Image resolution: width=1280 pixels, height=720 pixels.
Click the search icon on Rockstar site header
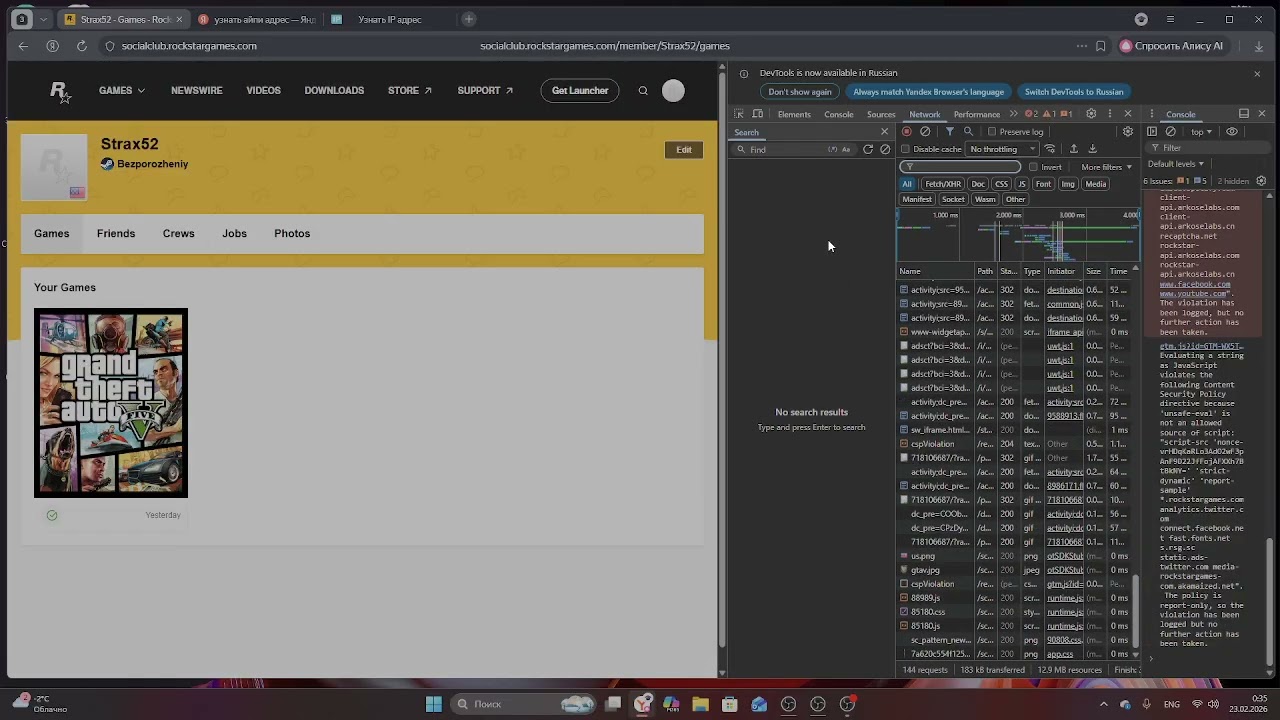click(x=643, y=91)
